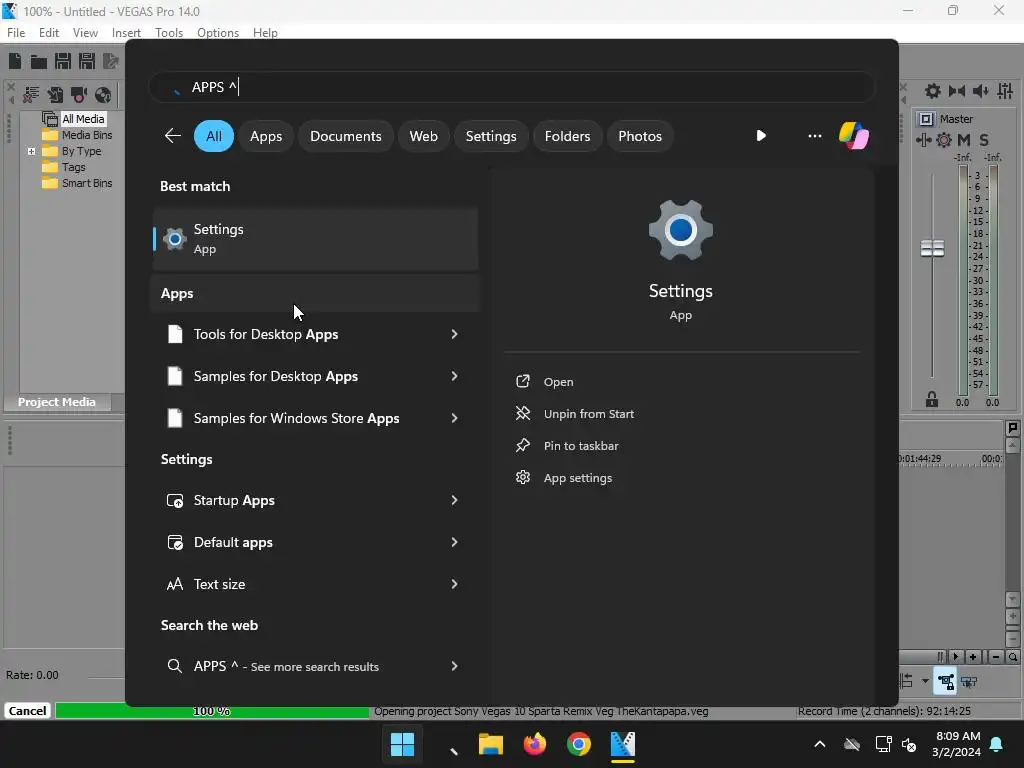Click the timeline marker flag button
Image resolution: width=1024 pixels, height=768 pixels.
click(x=1012, y=428)
